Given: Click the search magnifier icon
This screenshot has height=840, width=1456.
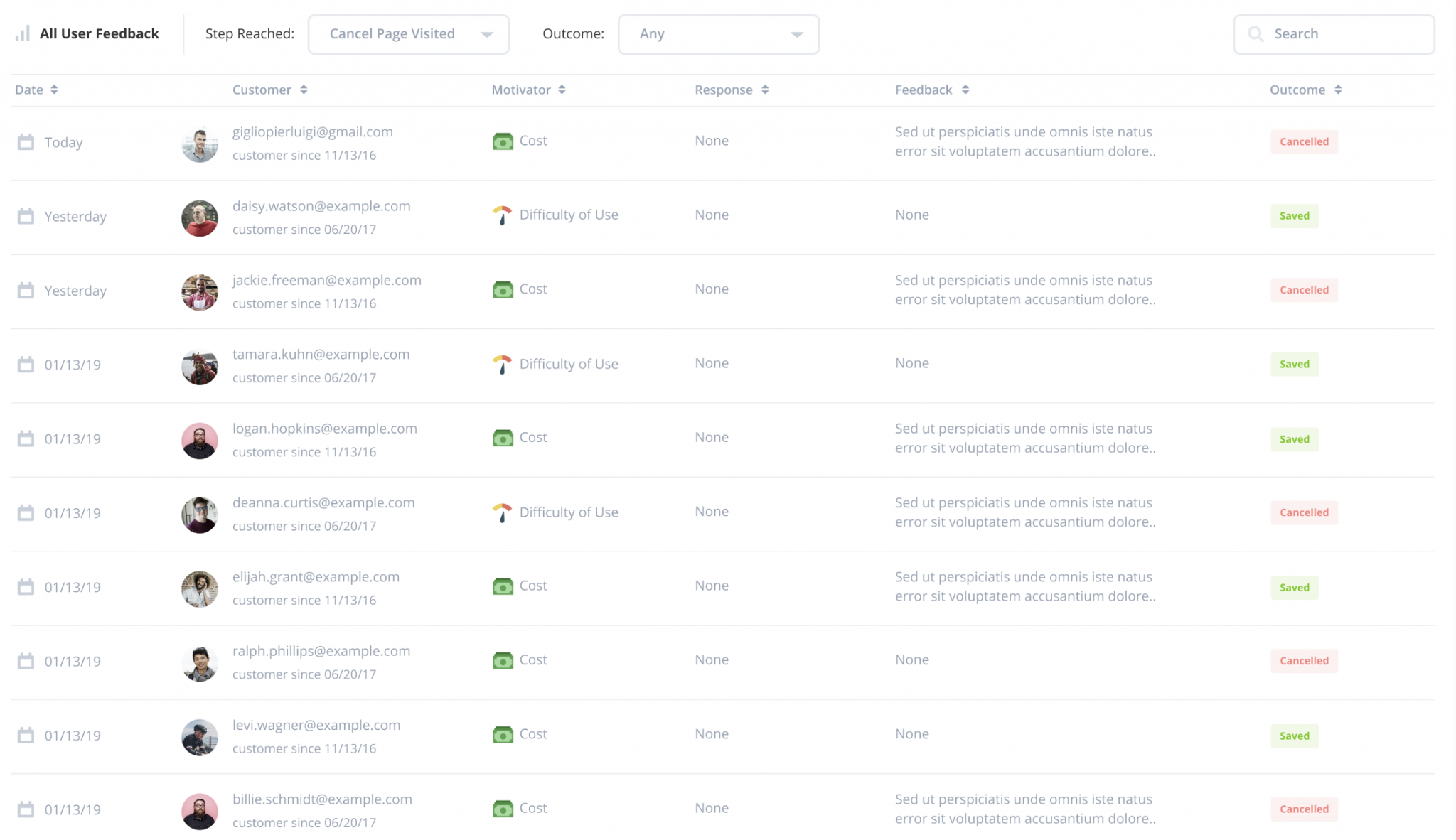Looking at the screenshot, I should pyautogui.click(x=1256, y=34).
